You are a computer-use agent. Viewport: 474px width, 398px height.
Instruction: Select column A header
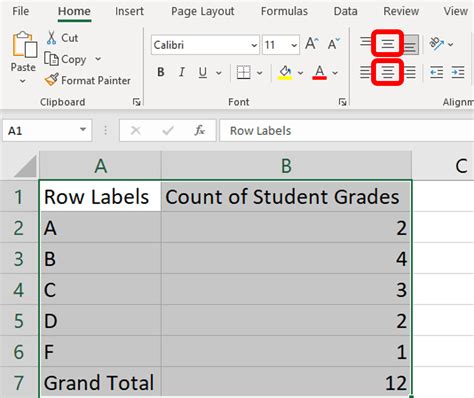[x=100, y=166]
